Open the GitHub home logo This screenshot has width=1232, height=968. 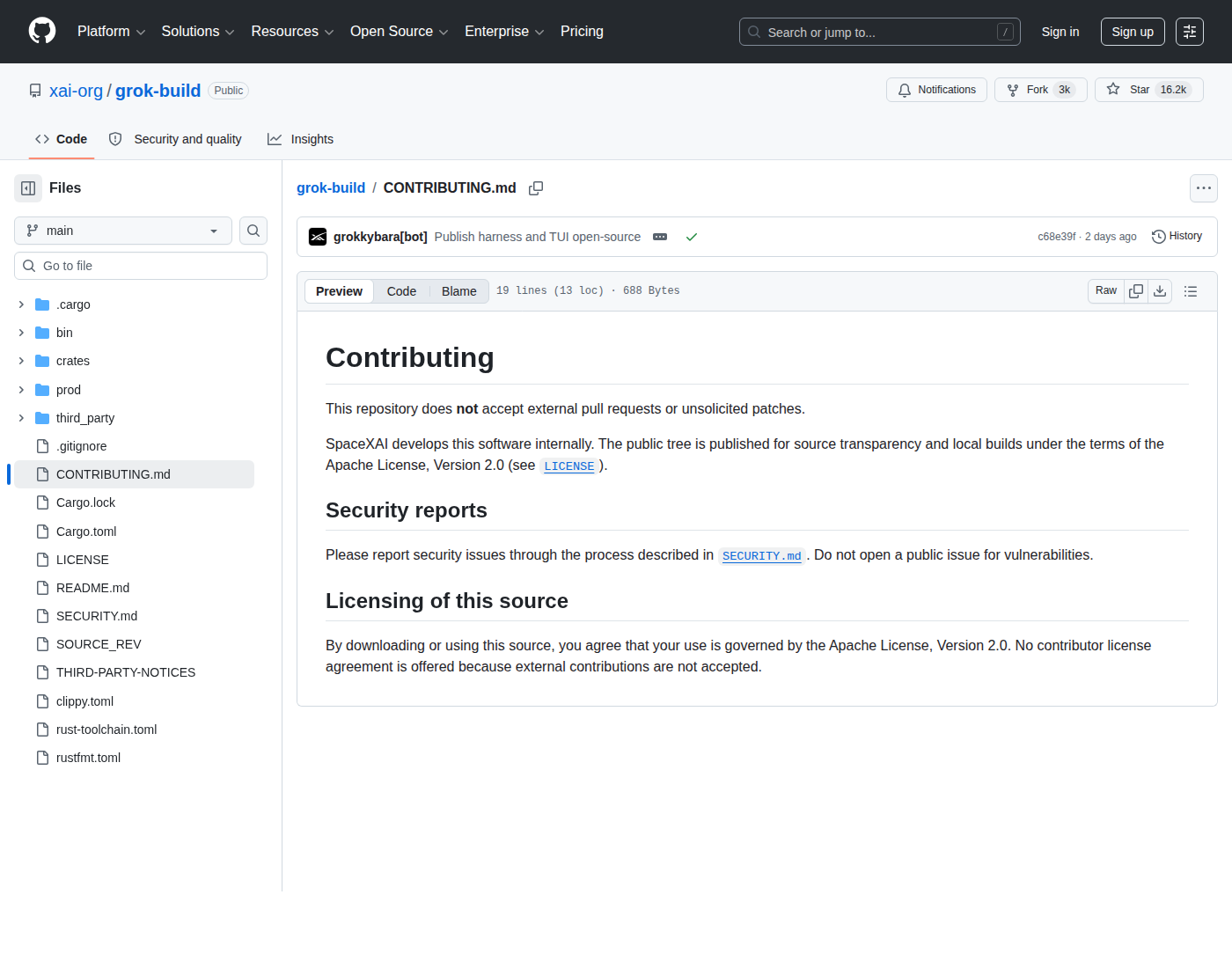pos(42,32)
